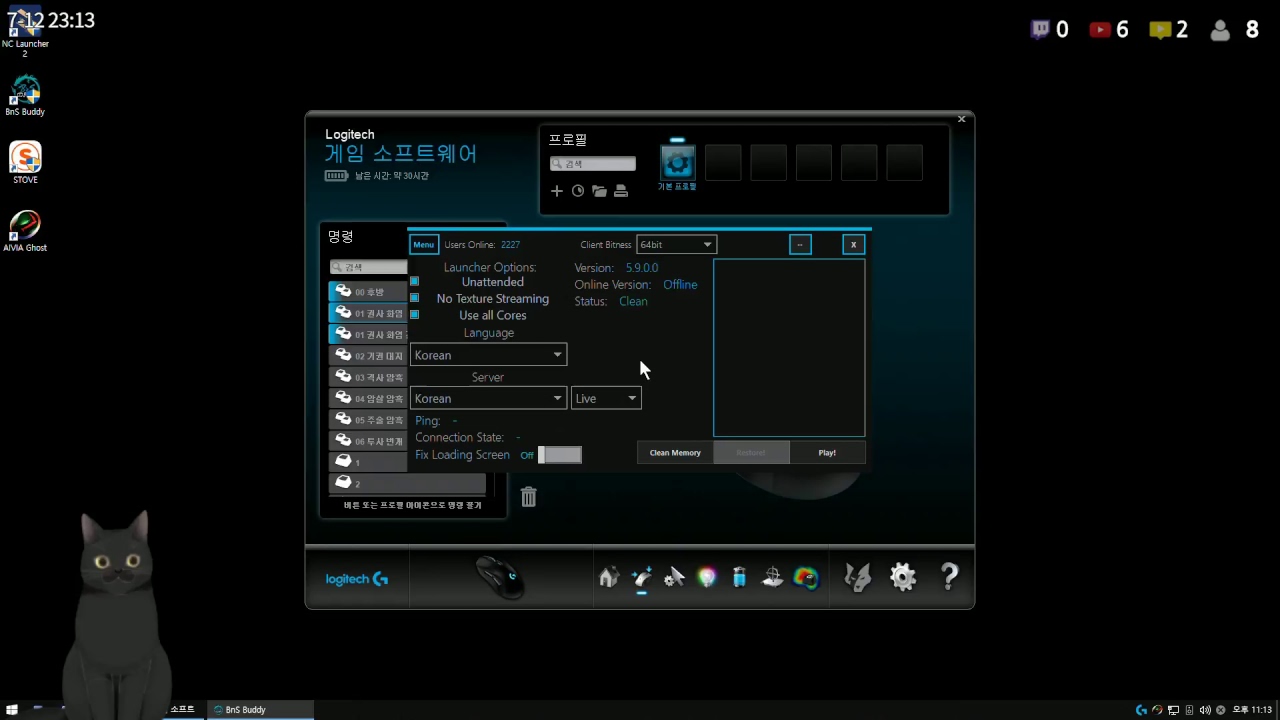Viewport: 1280px width, 720px height.
Task: Close BnS Buddy with the x button
Action: coord(853,245)
